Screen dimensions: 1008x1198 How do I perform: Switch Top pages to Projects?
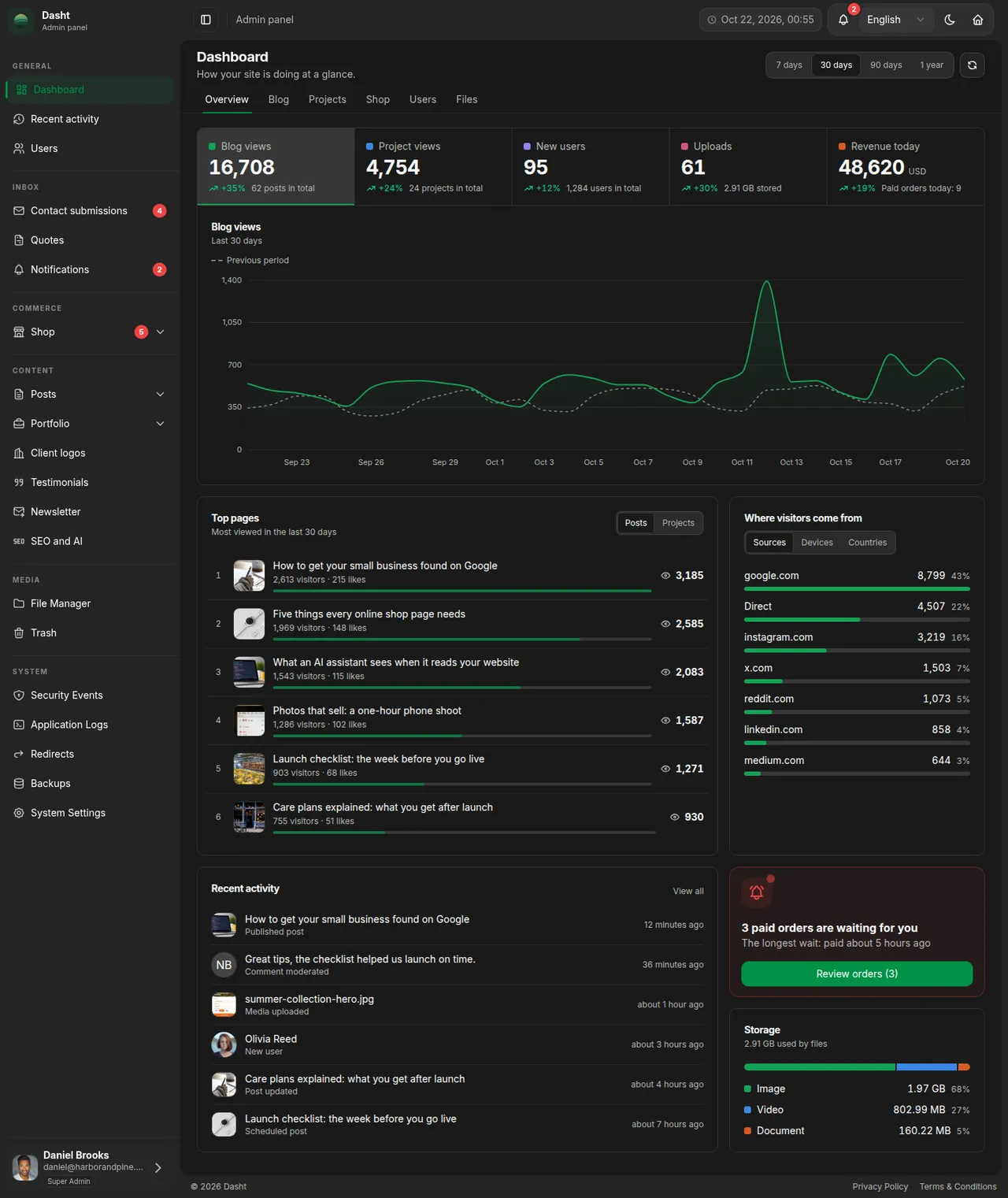click(x=678, y=523)
